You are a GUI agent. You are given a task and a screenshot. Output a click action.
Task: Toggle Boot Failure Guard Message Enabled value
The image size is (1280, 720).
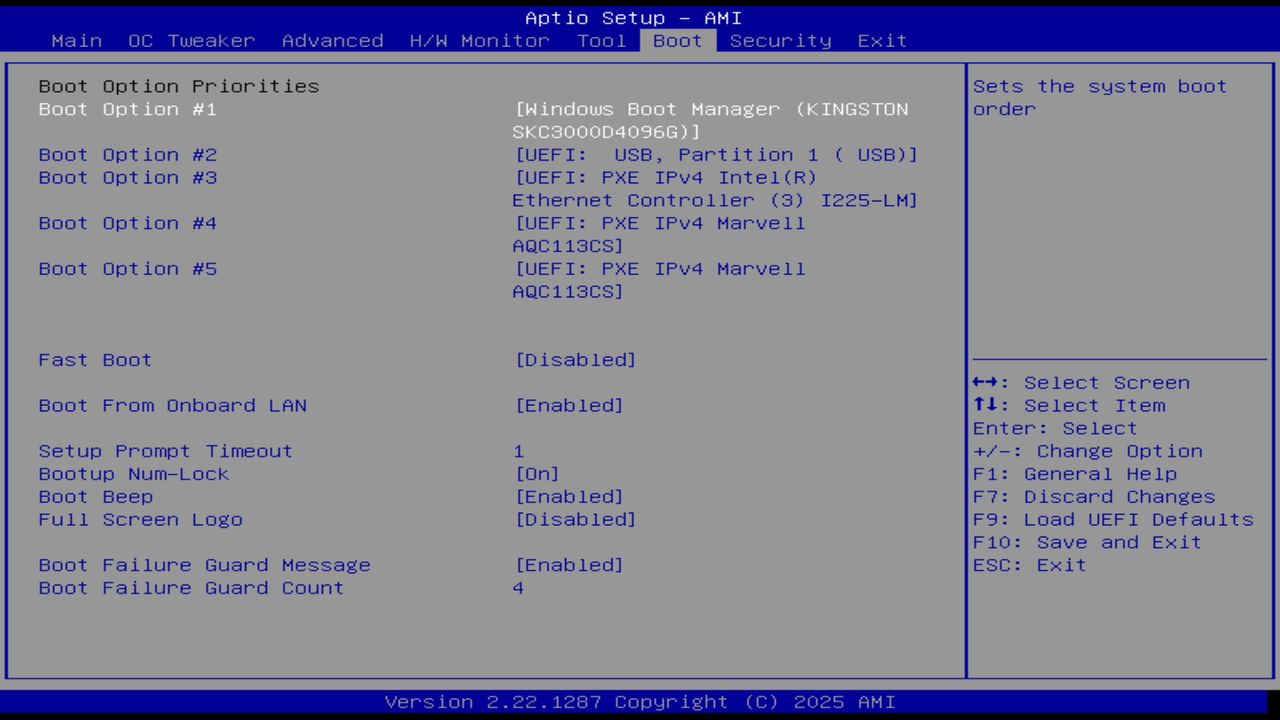[x=569, y=566]
